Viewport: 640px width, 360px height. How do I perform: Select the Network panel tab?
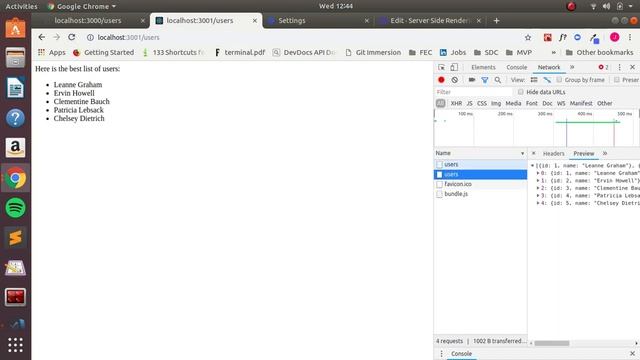[549, 67]
